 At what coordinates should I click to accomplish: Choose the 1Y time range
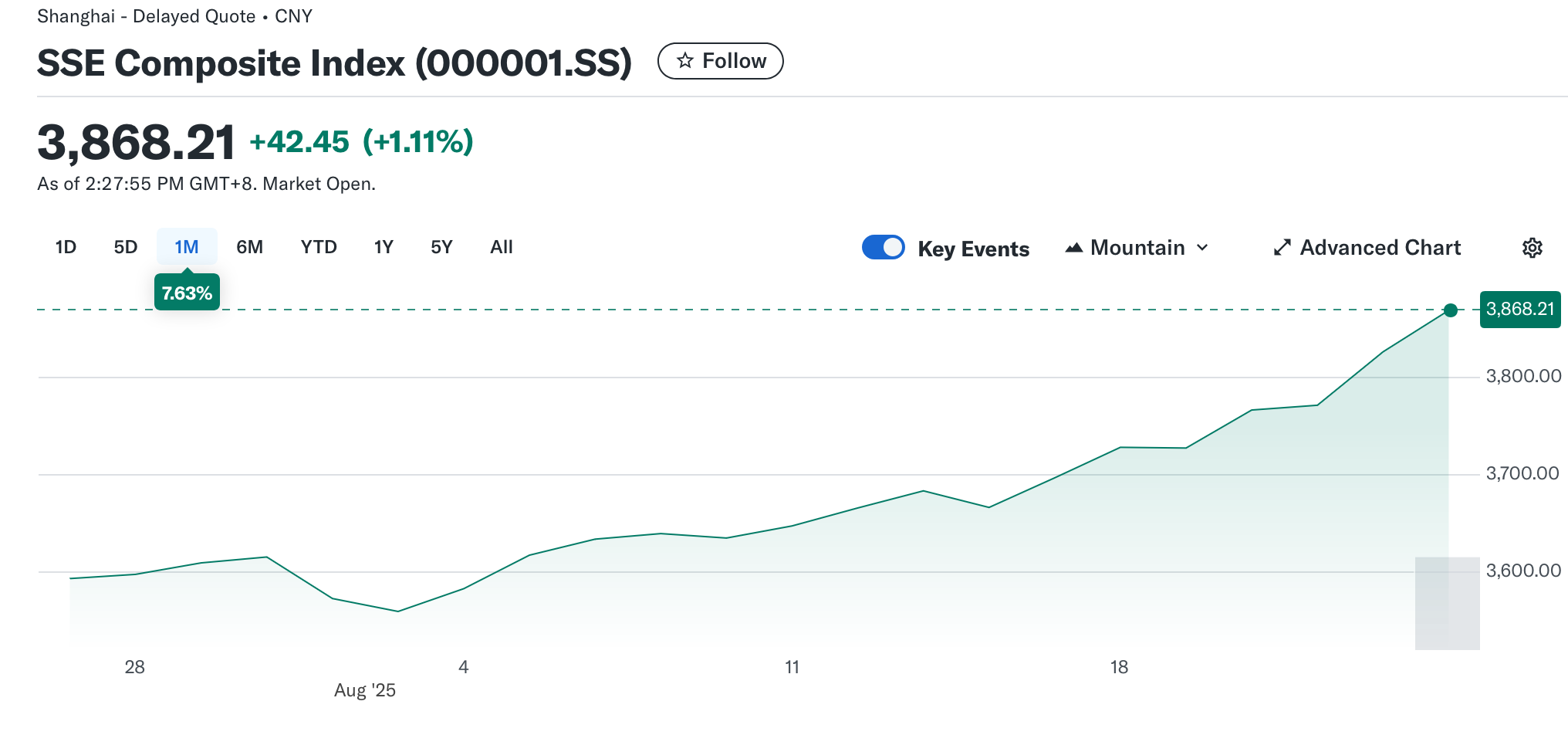(x=384, y=247)
